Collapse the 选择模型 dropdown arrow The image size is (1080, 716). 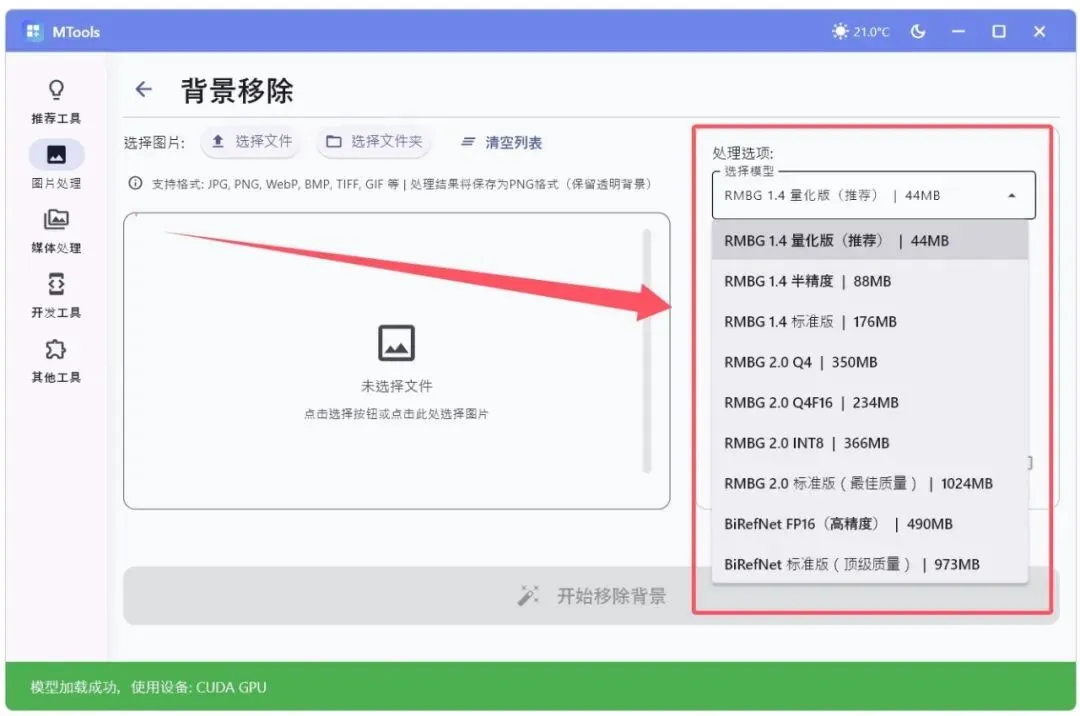point(1011,196)
